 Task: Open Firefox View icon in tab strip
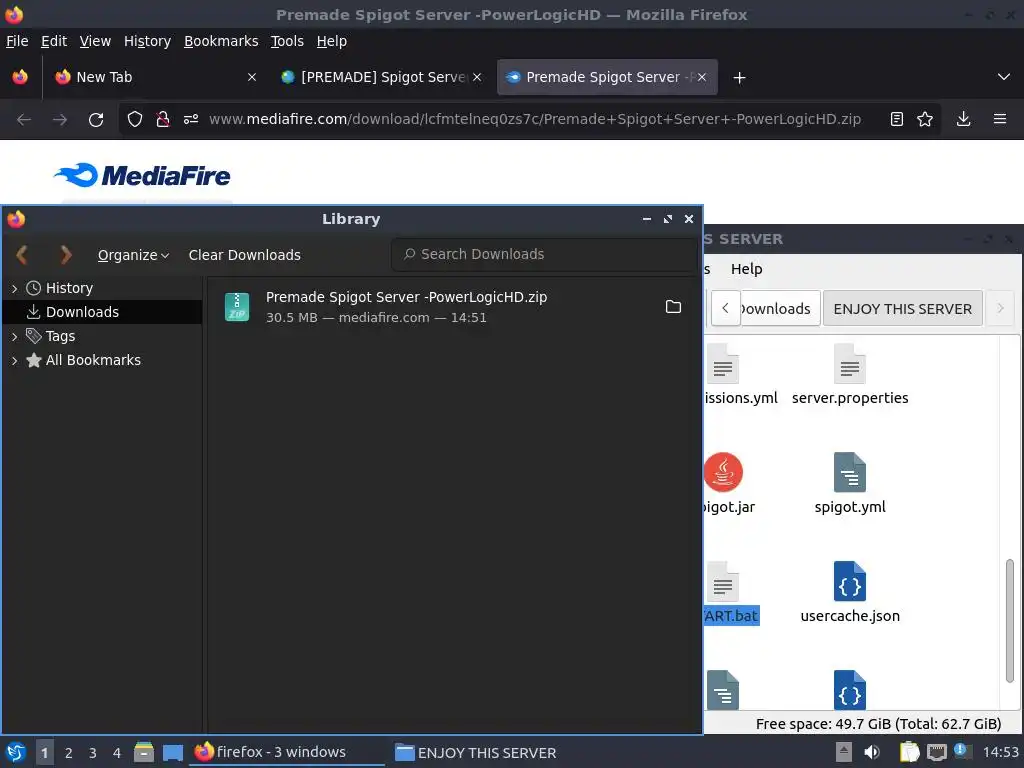click(20, 77)
